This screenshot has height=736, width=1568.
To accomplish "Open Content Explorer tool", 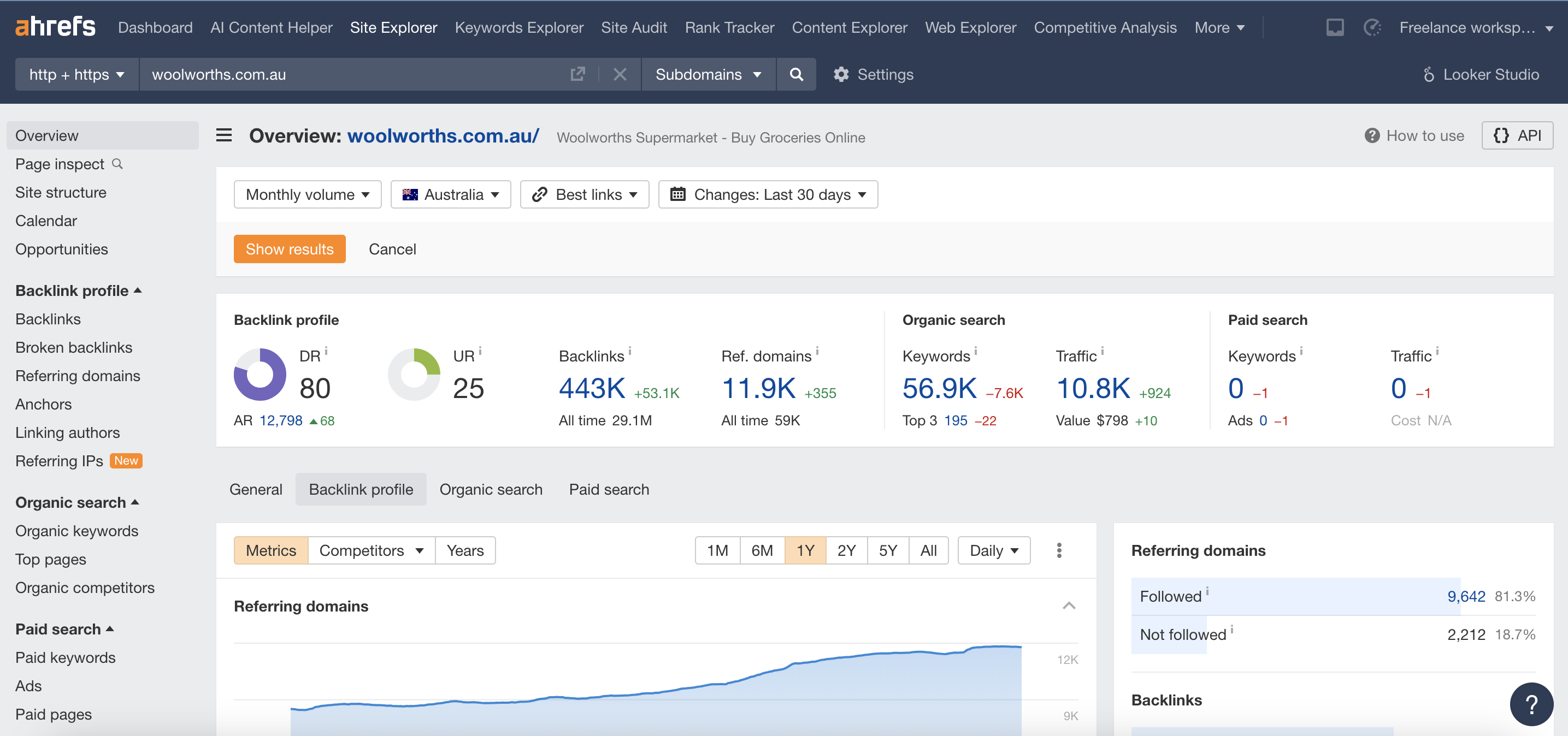I will 849,27.
